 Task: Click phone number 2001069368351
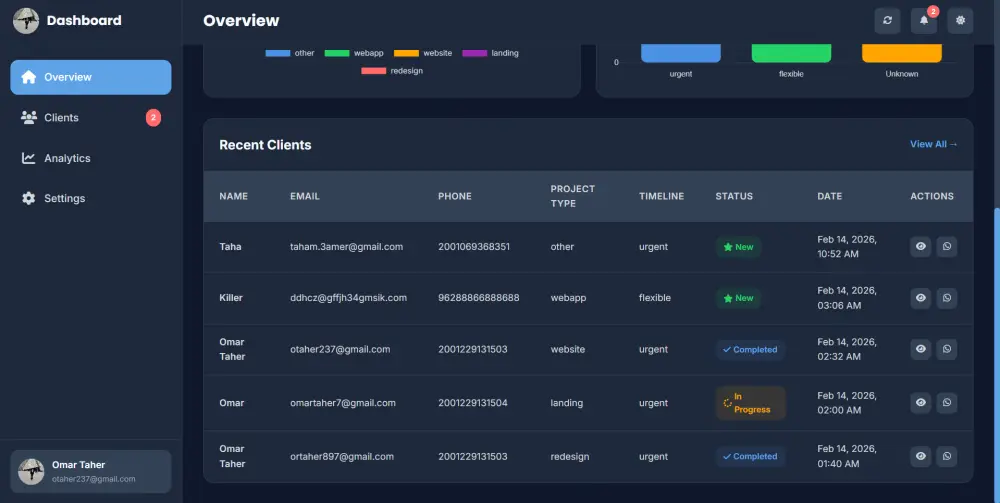(474, 247)
